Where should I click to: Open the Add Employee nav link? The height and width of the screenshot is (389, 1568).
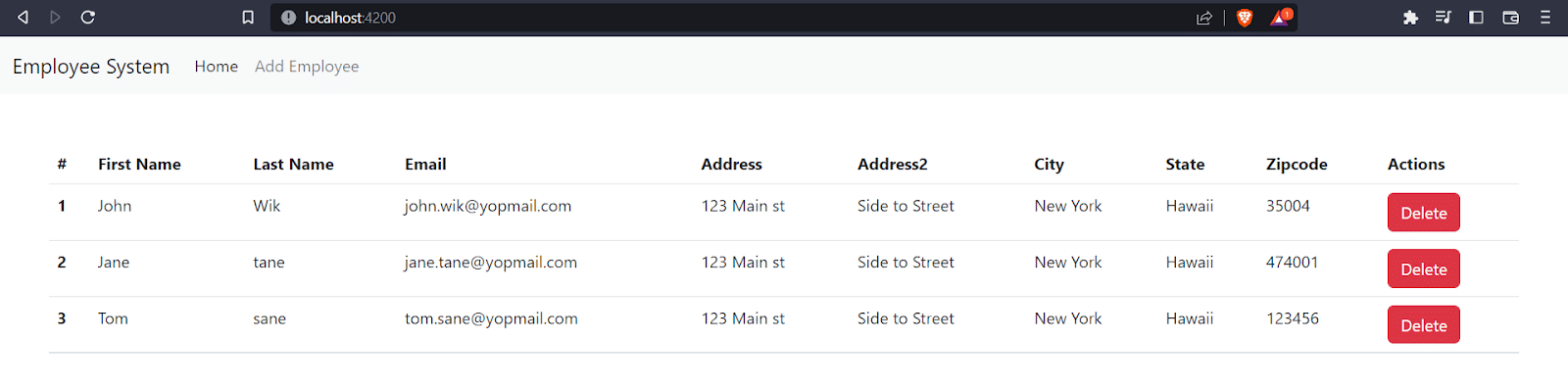(307, 66)
